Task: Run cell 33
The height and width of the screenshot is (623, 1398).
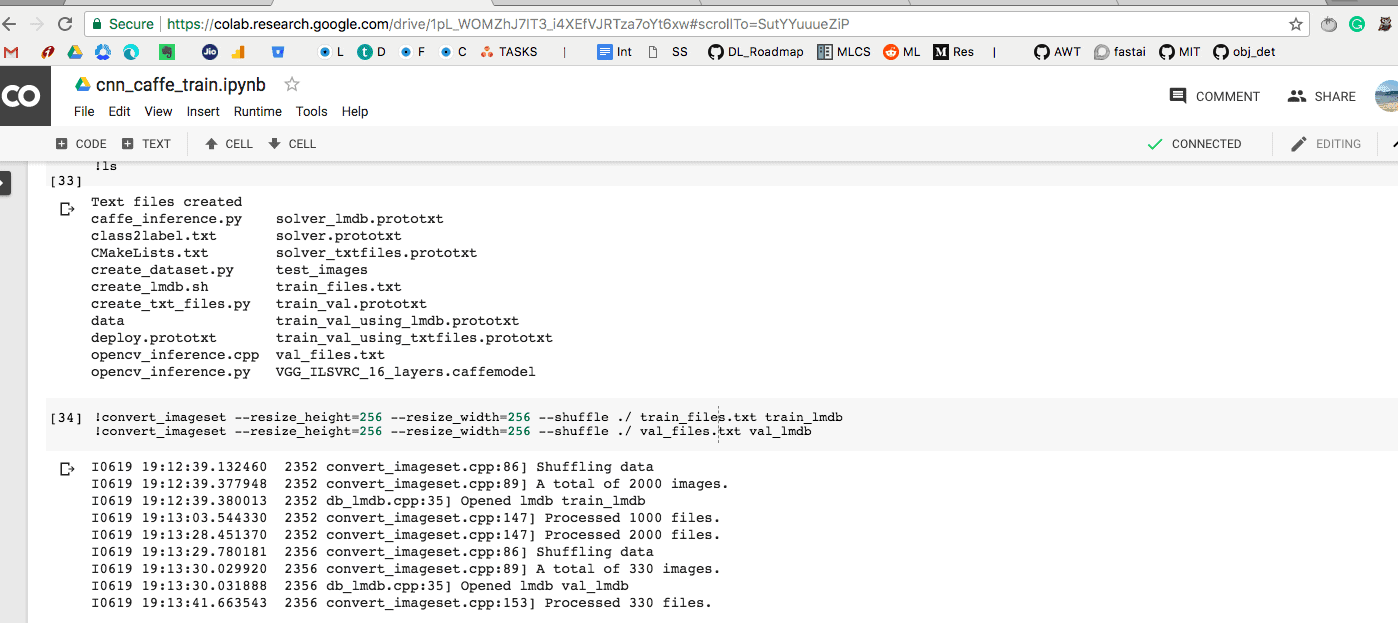Action: point(66,181)
